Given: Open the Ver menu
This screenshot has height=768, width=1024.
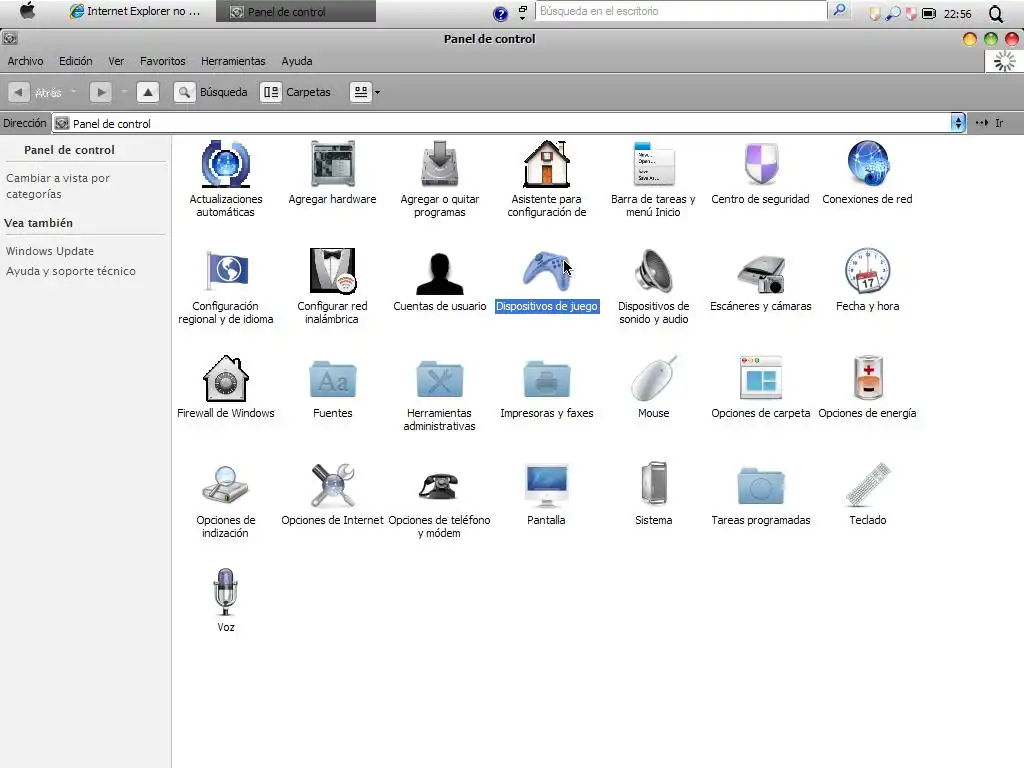Looking at the screenshot, I should (116, 61).
